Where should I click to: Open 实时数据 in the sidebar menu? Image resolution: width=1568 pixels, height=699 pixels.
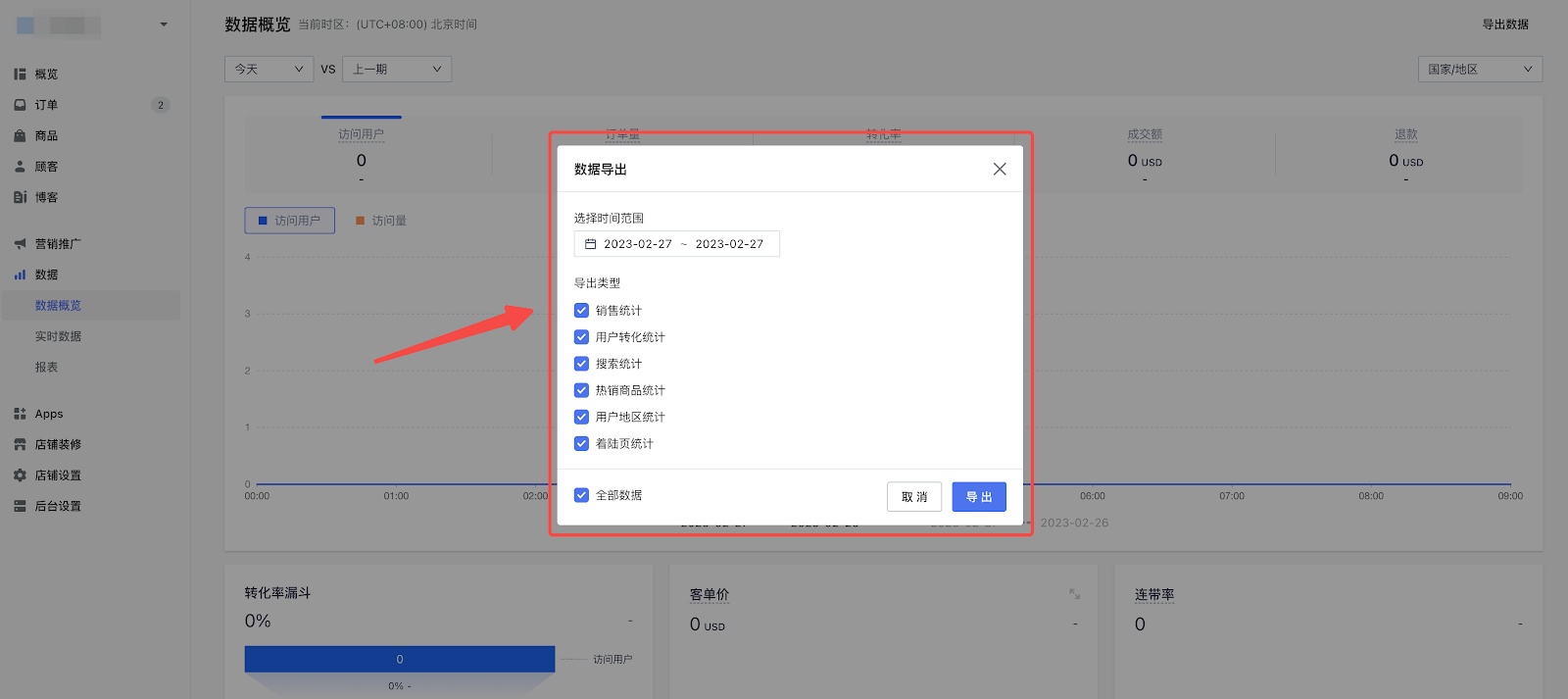click(x=58, y=336)
